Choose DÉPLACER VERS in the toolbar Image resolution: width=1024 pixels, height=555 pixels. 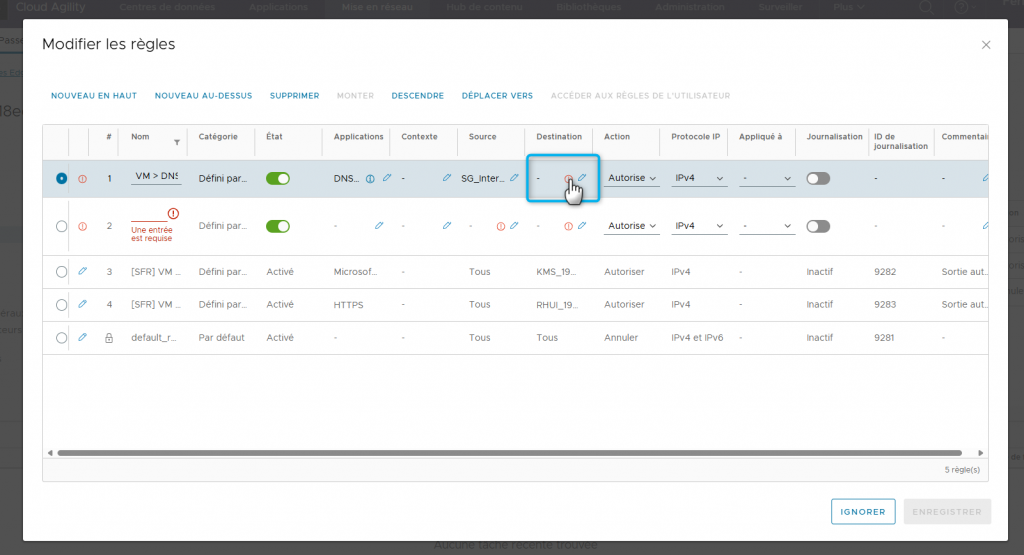(497, 96)
